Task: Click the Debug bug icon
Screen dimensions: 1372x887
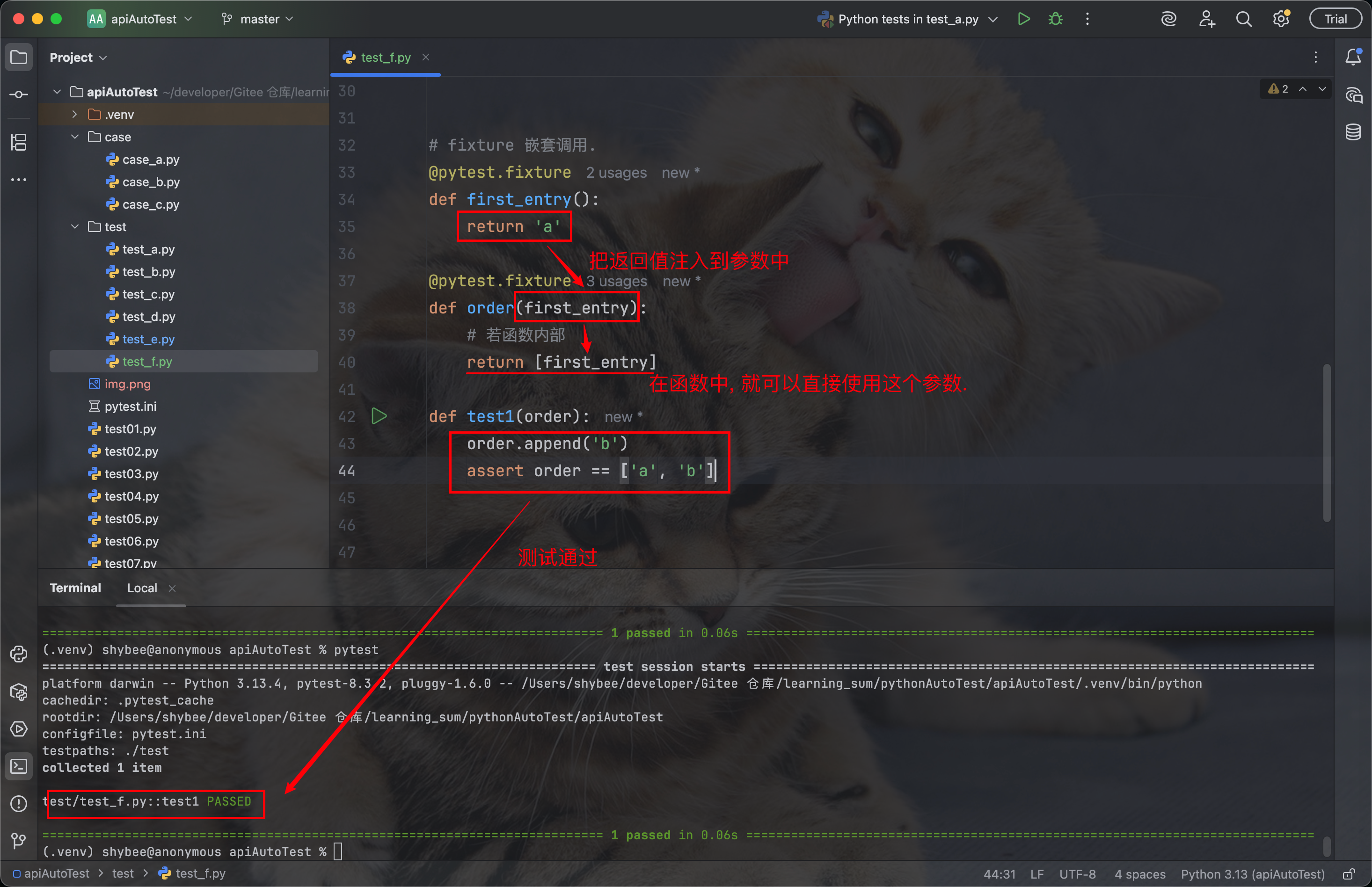Action: click(x=1055, y=19)
